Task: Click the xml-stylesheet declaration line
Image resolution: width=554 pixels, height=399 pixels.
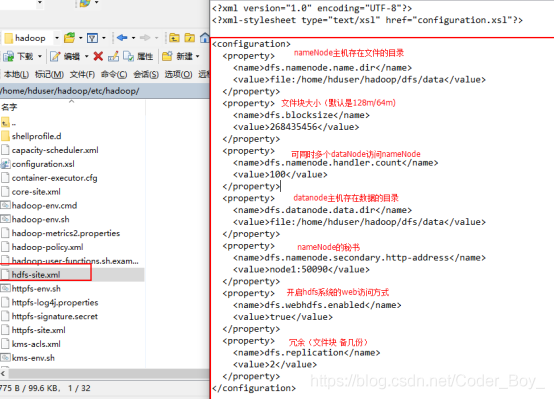Action: pos(367,20)
